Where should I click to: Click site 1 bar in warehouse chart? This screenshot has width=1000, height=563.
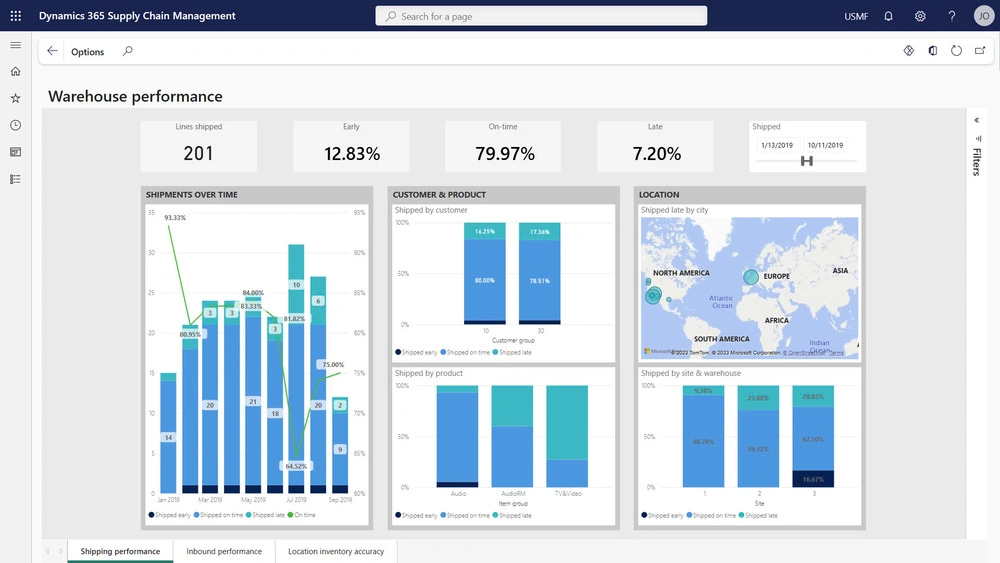point(703,437)
